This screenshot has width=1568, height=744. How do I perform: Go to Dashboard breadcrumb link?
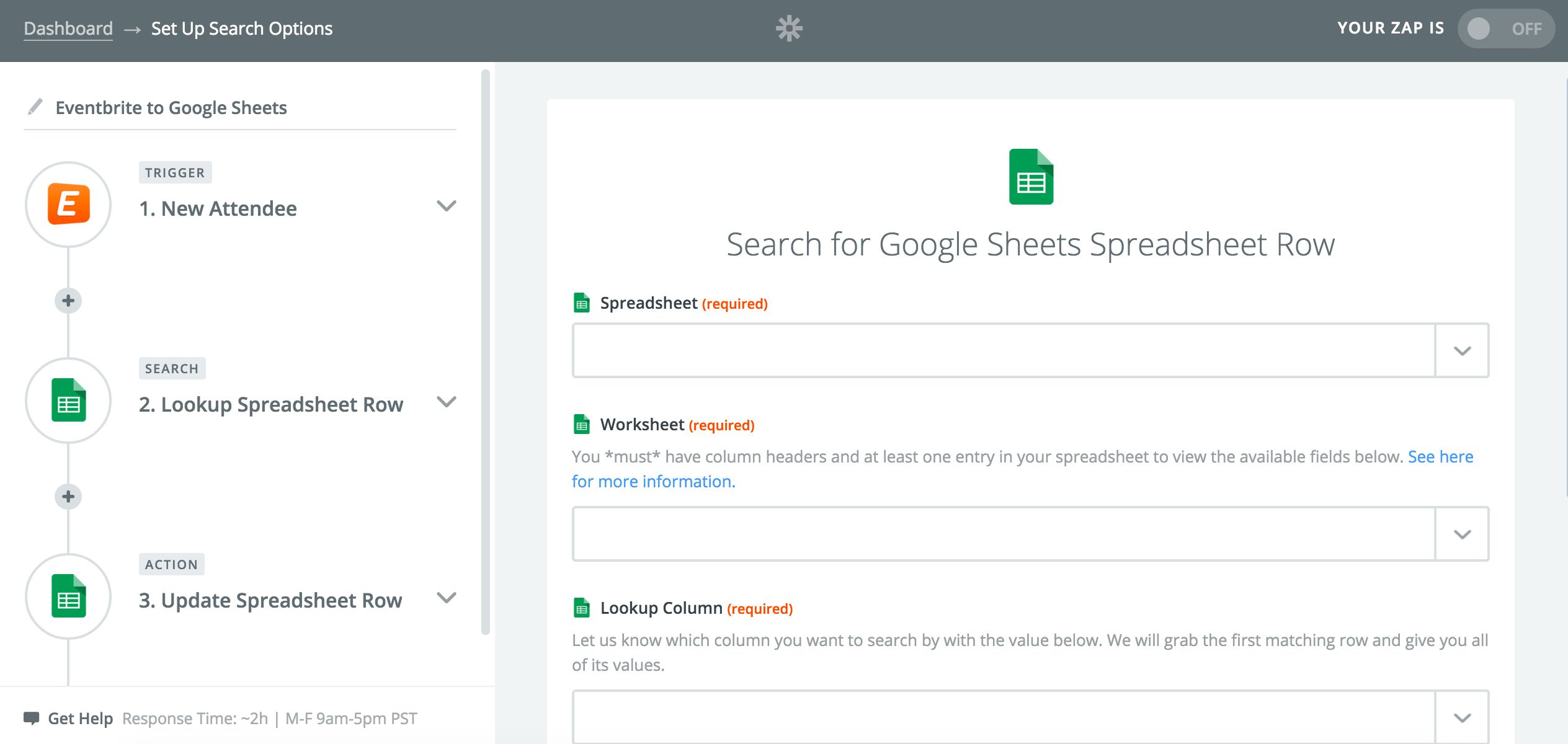point(68,29)
